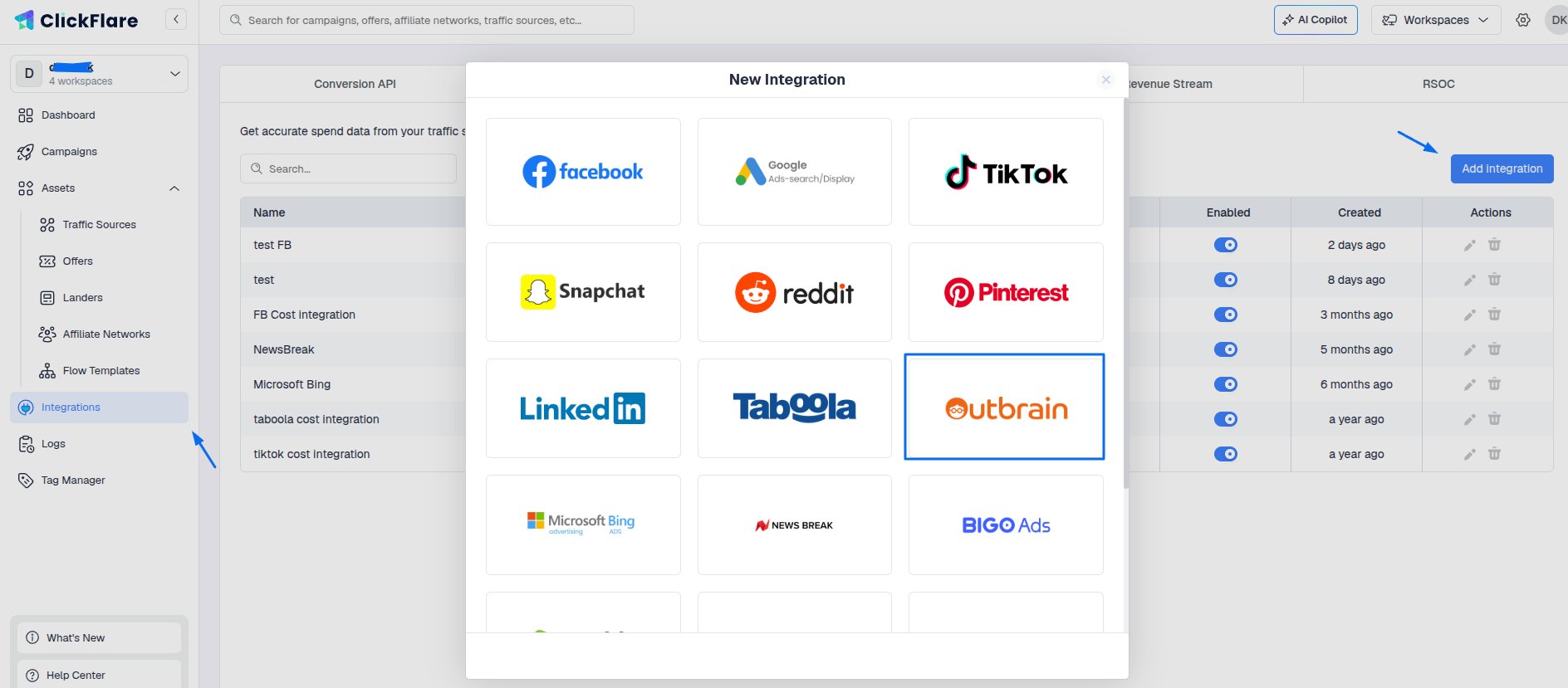Collapse the sidebar with the chevron button
The width and height of the screenshot is (1568, 688).
pos(176,19)
